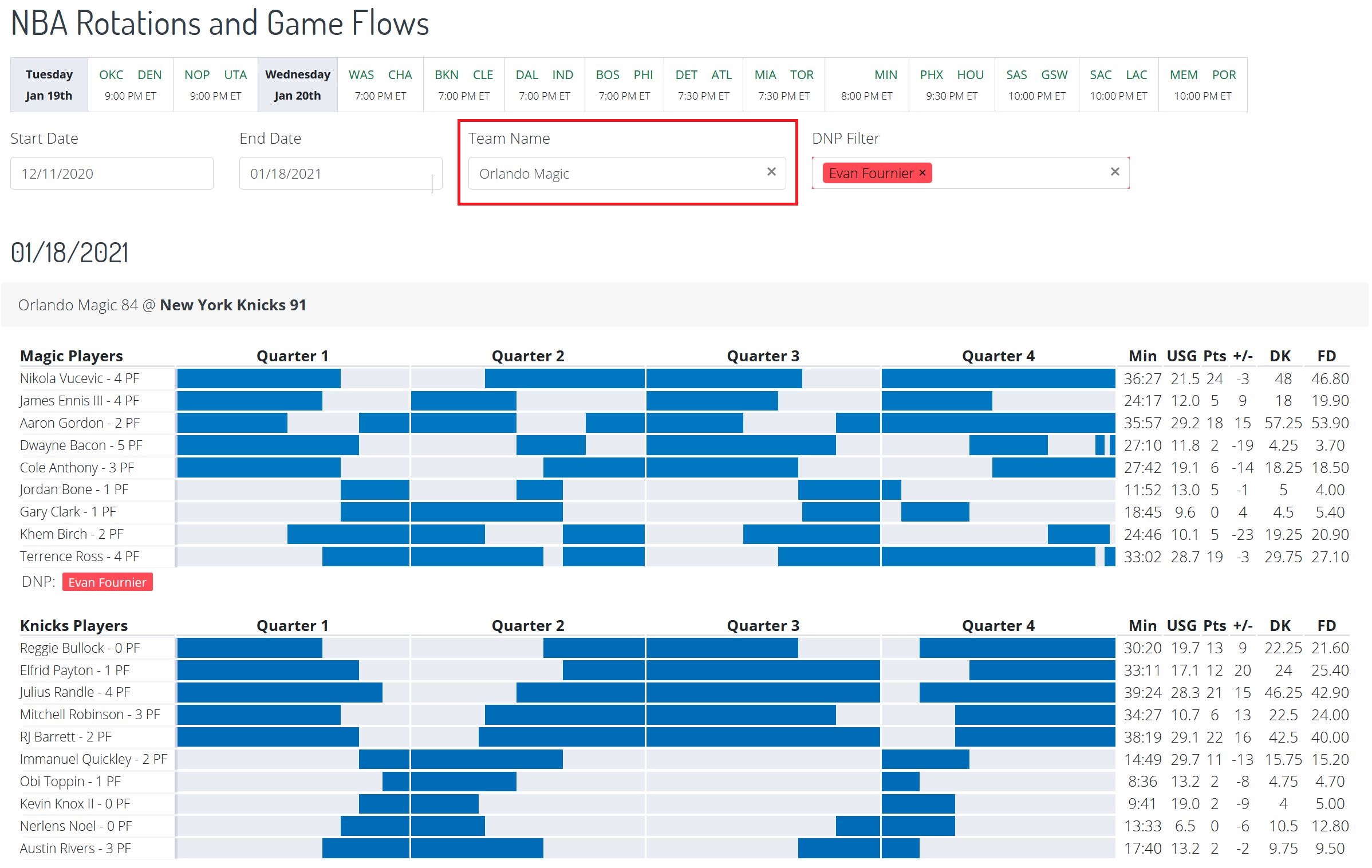The image size is (1372, 868).
Task: Click Nikola Vucevic's Quarter 4 rotation bar
Action: coord(998,378)
